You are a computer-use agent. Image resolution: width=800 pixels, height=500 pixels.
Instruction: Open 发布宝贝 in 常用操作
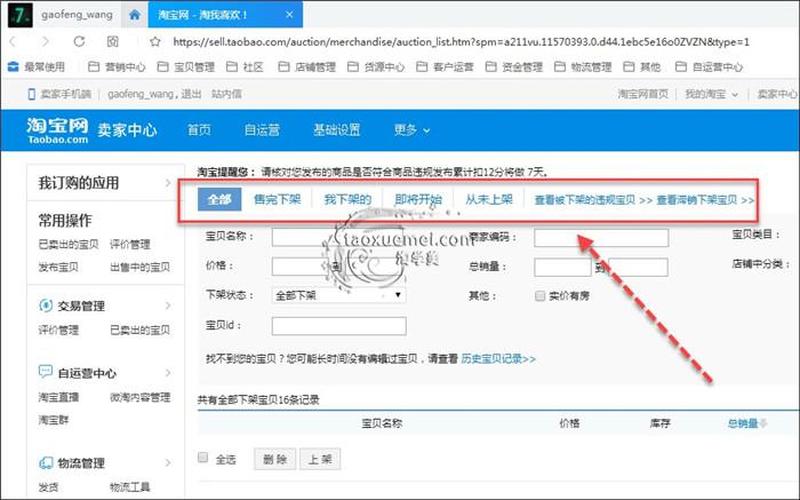tap(58, 267)
